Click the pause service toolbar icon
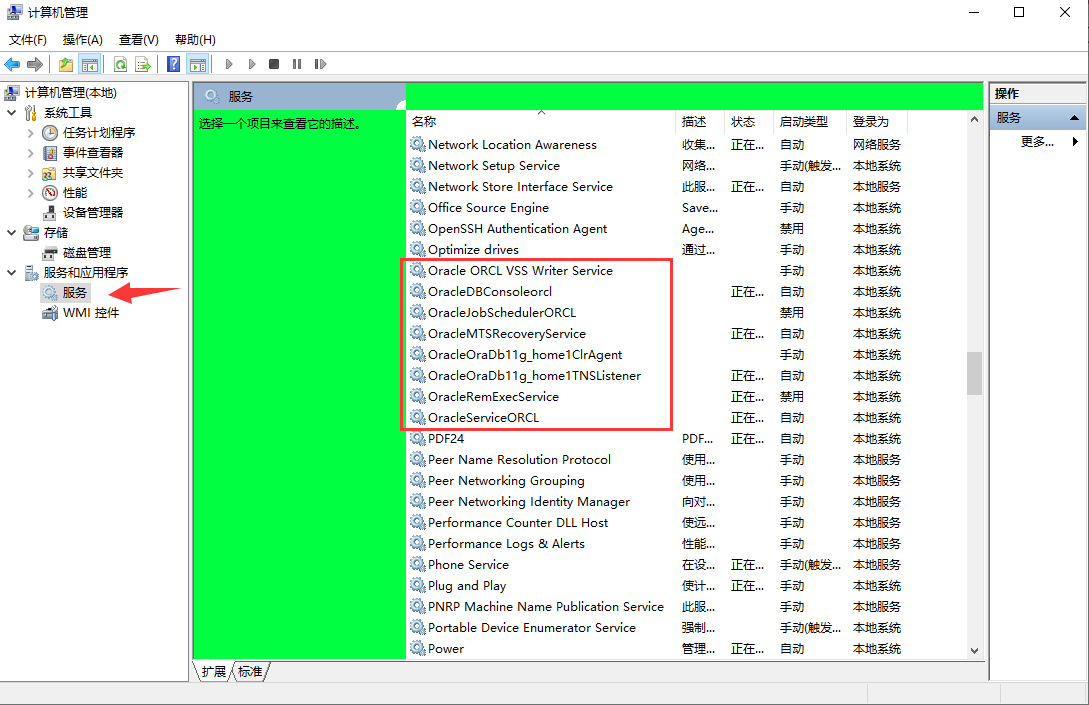Viewport: 1089px width, 705px height. pyautogui.click(x=297, y=64)
